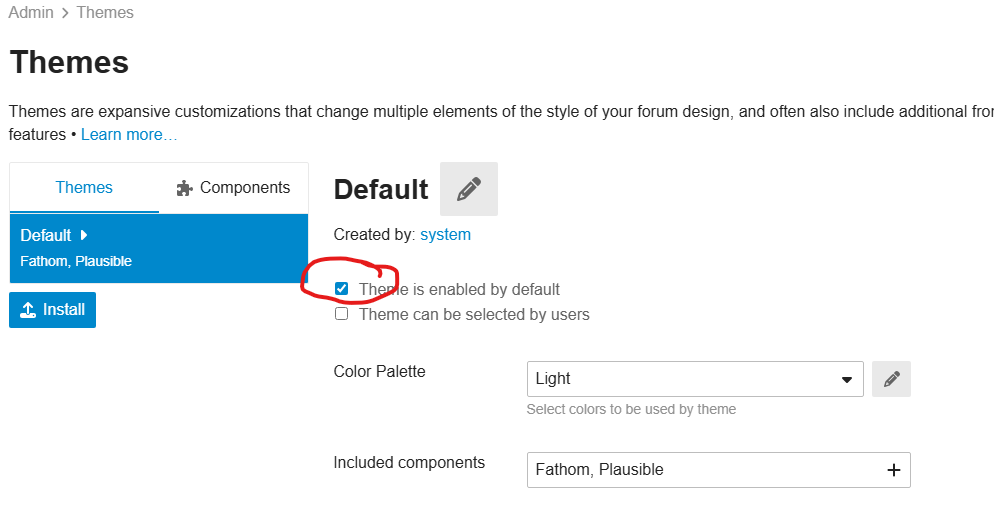Switch to the Themes tab
This screenshot has width=994, height=512.
click(84, 188)
